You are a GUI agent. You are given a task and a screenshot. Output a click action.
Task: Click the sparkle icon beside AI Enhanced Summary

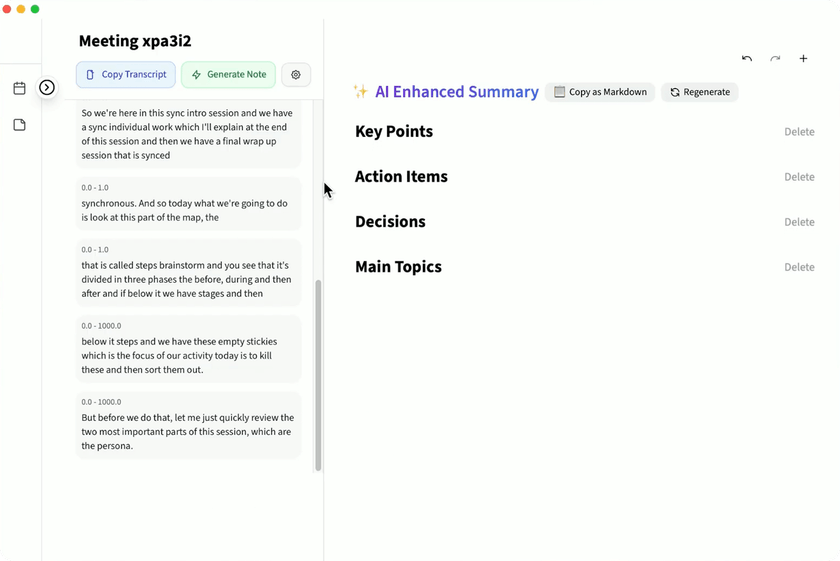click(361, 92)
